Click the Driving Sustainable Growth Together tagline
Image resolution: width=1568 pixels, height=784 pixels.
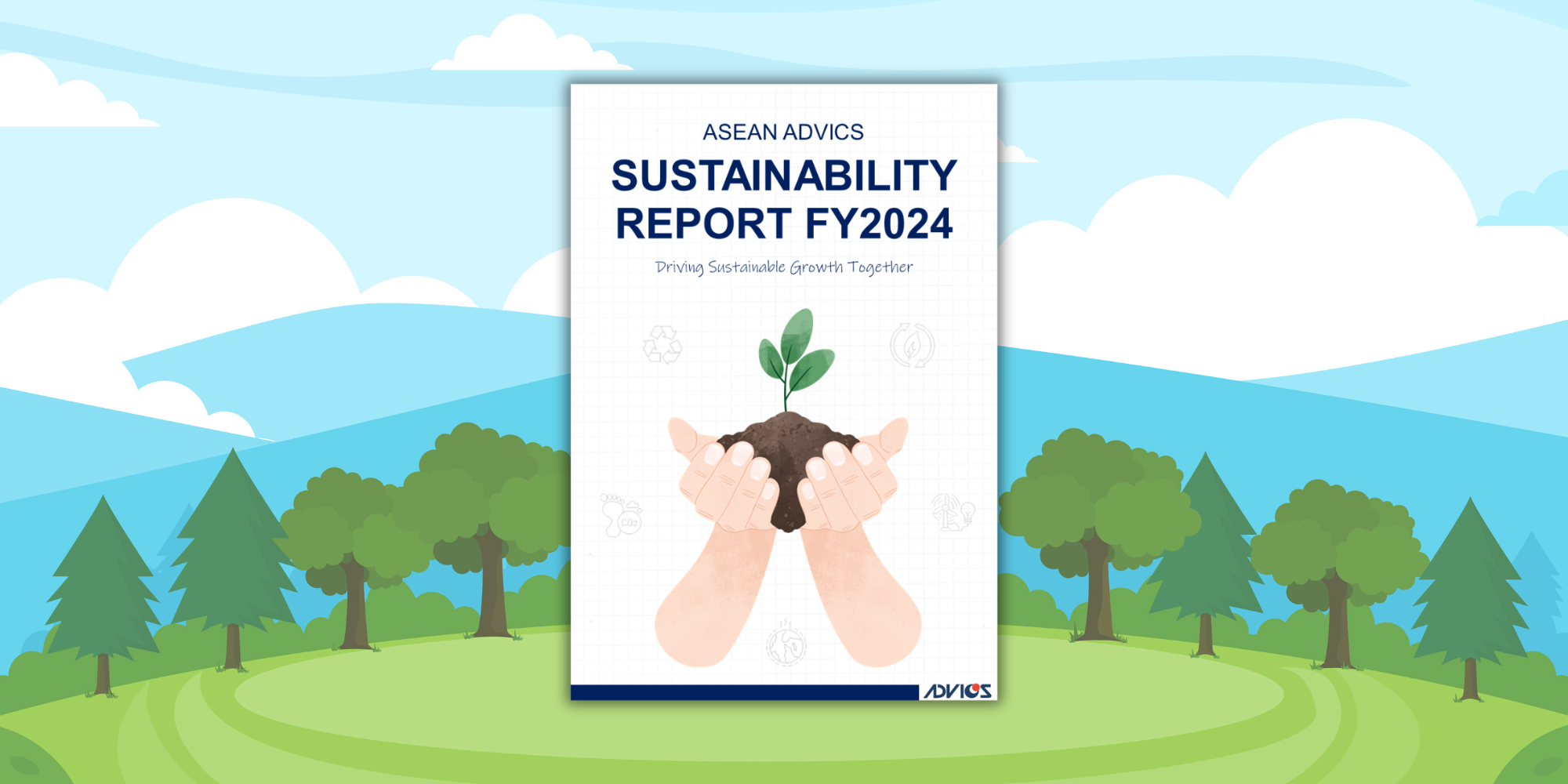(784, 267)
